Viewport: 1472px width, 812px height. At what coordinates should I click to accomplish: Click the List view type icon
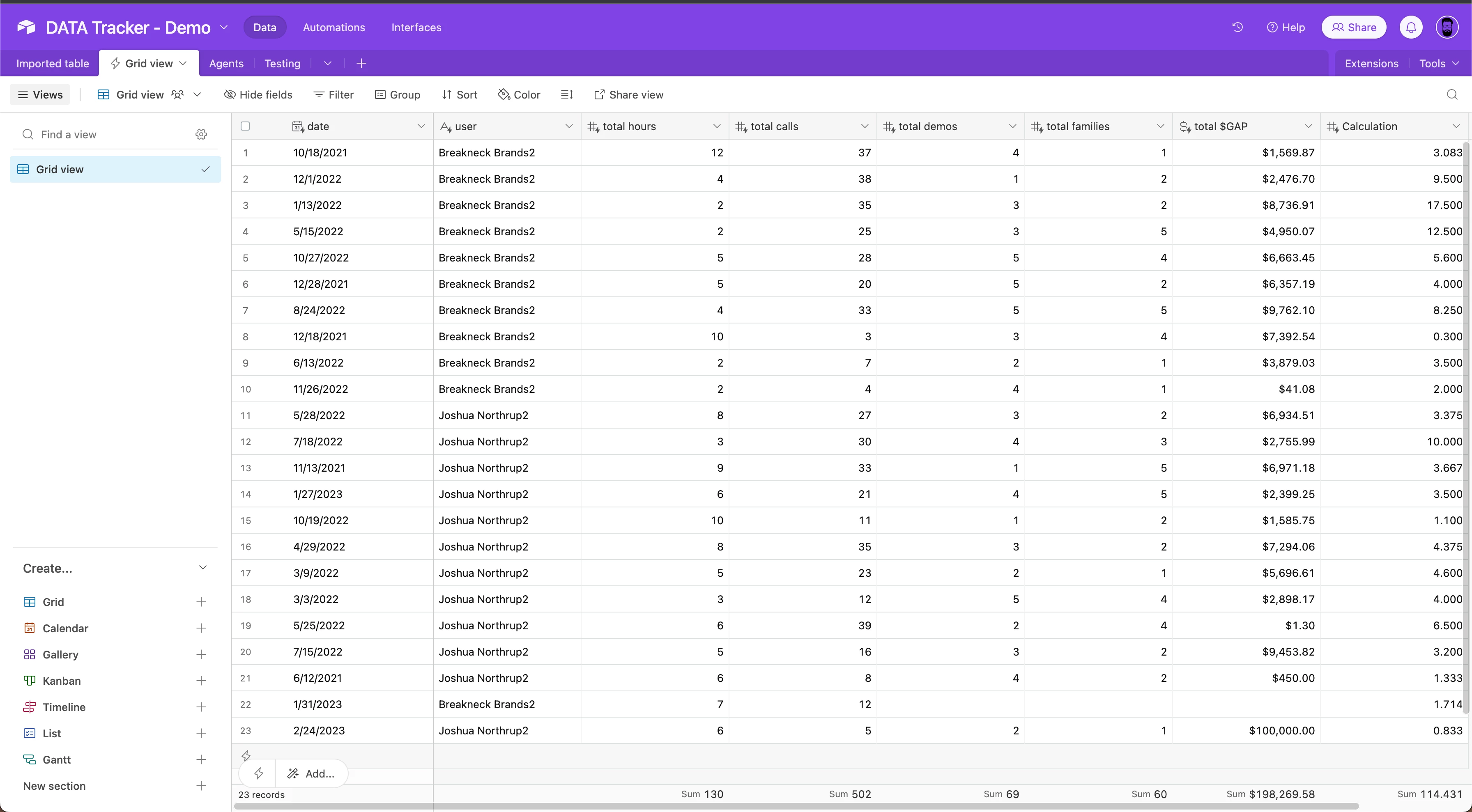(x=29, y=733)
